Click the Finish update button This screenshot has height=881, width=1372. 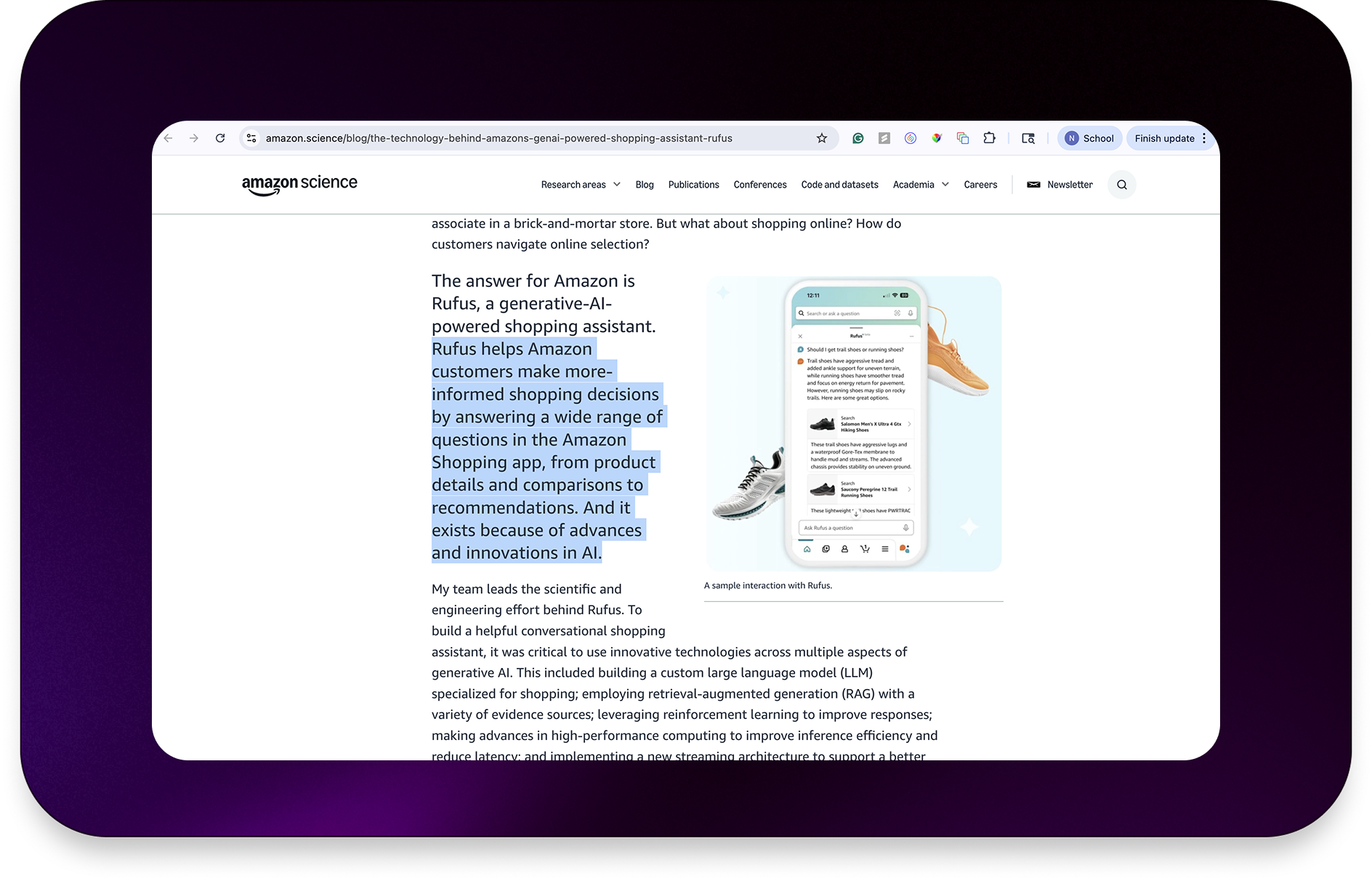tap(1164, 138)
